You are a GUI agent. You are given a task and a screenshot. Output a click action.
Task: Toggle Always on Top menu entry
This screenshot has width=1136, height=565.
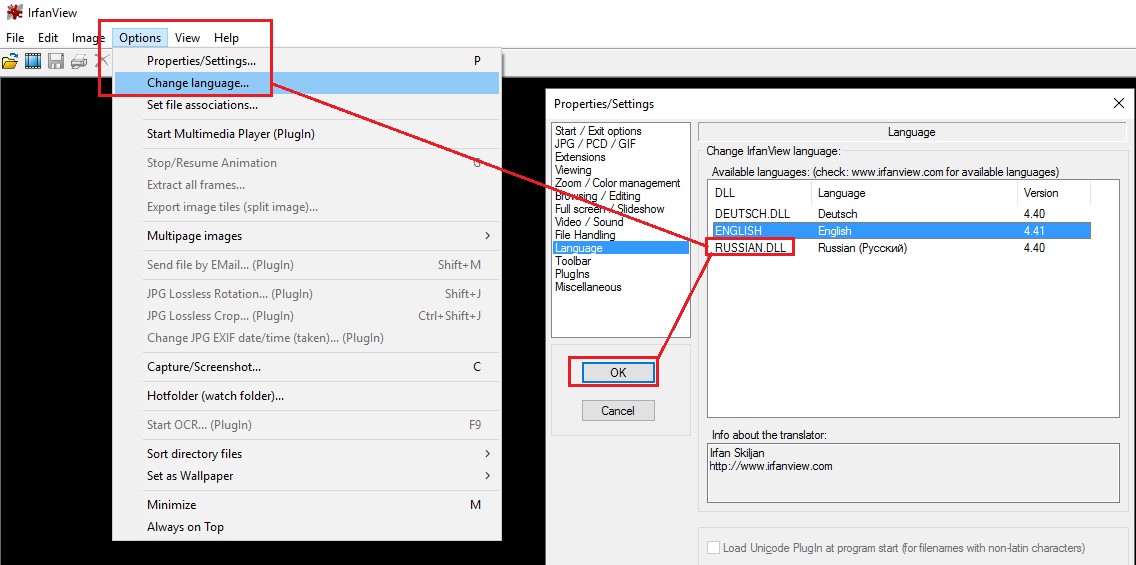coord(306,527)
